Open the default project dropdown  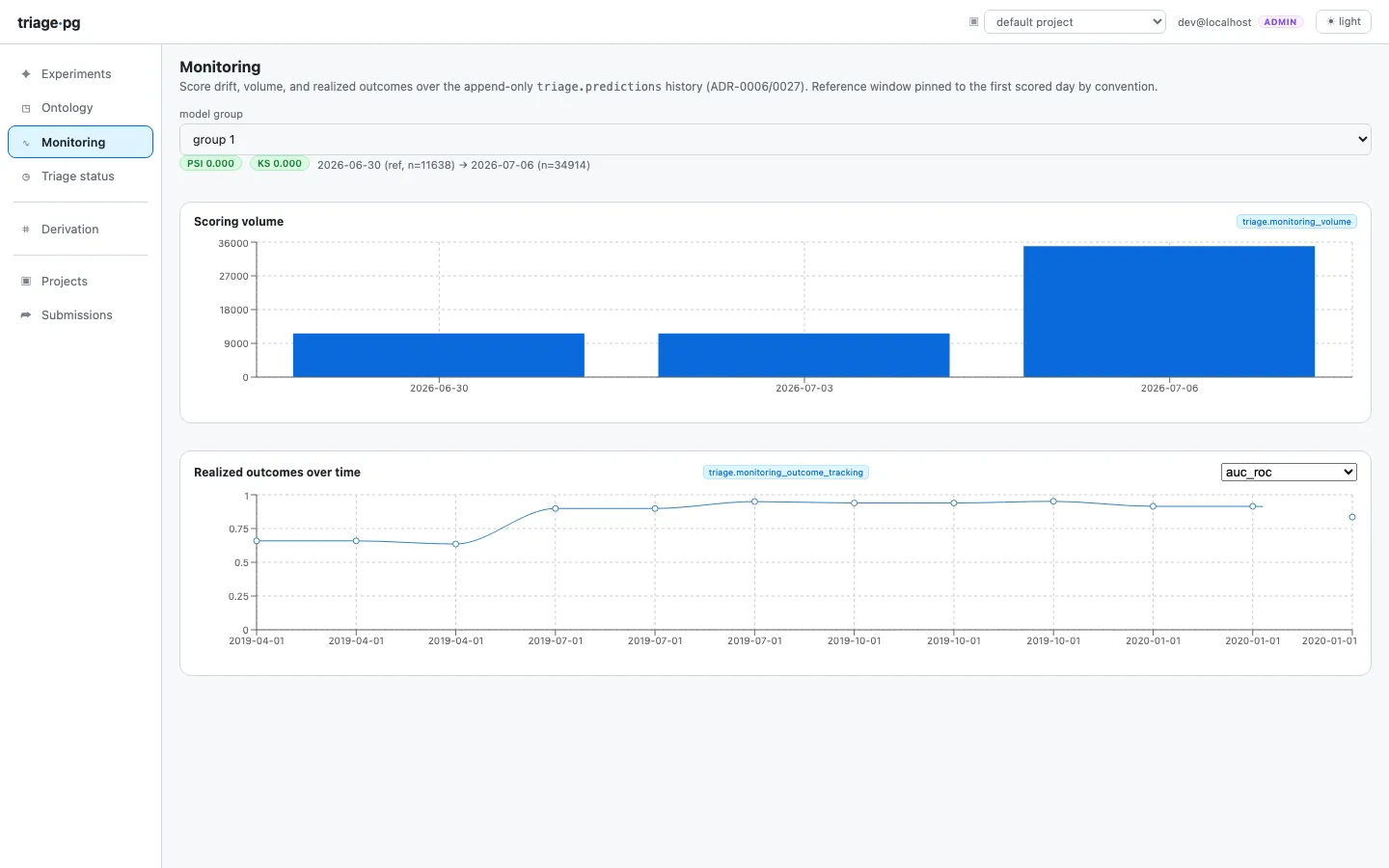click(1075, 21)
